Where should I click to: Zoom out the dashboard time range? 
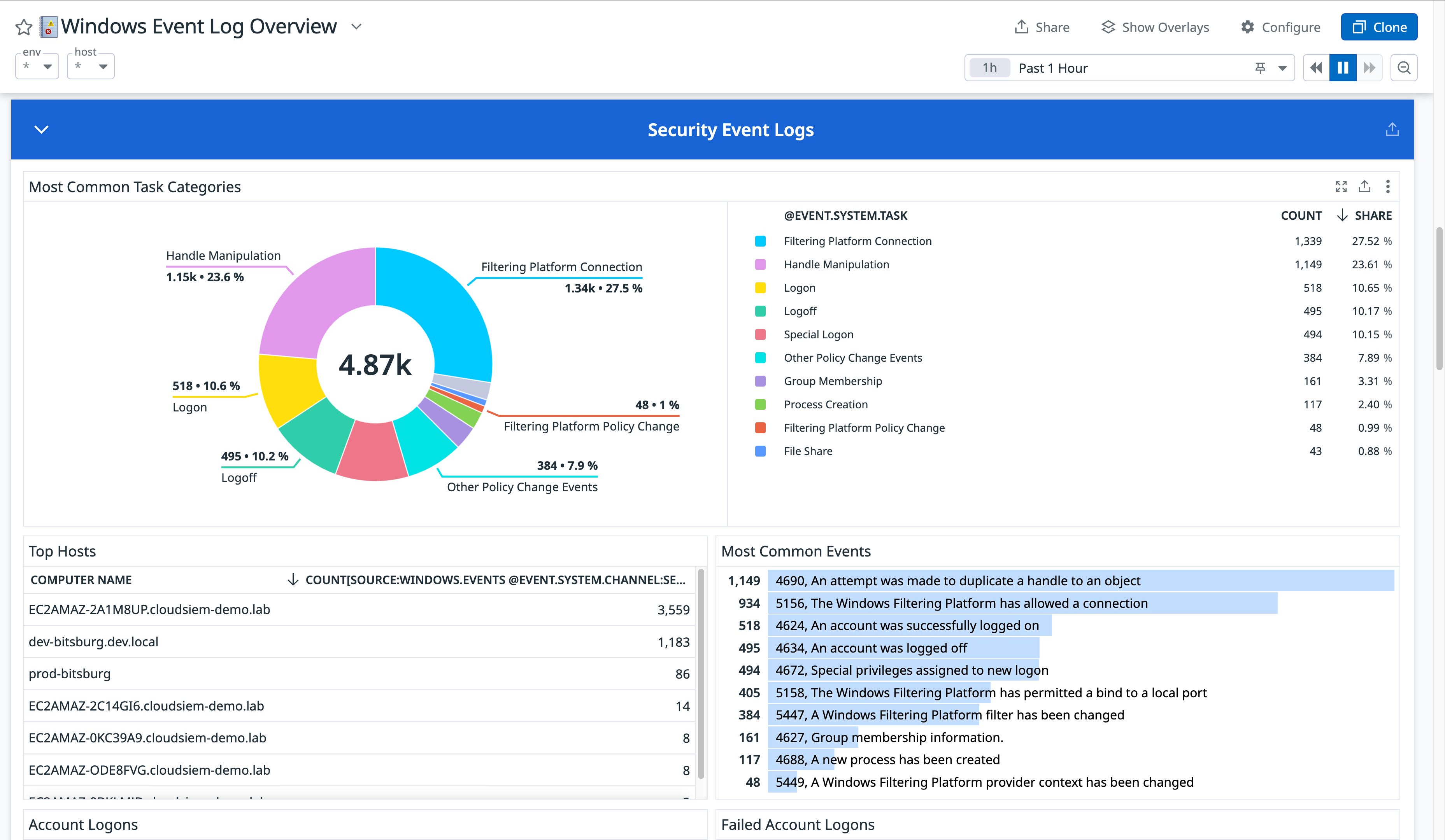1404,67
